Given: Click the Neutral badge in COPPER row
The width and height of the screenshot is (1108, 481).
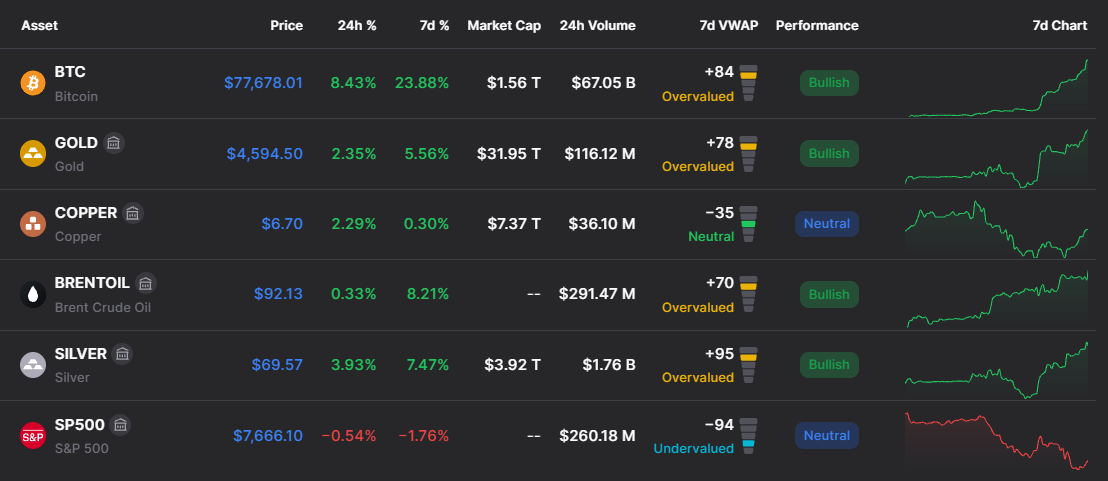Looking at the screenshot, I should click(x=826, y=224).
